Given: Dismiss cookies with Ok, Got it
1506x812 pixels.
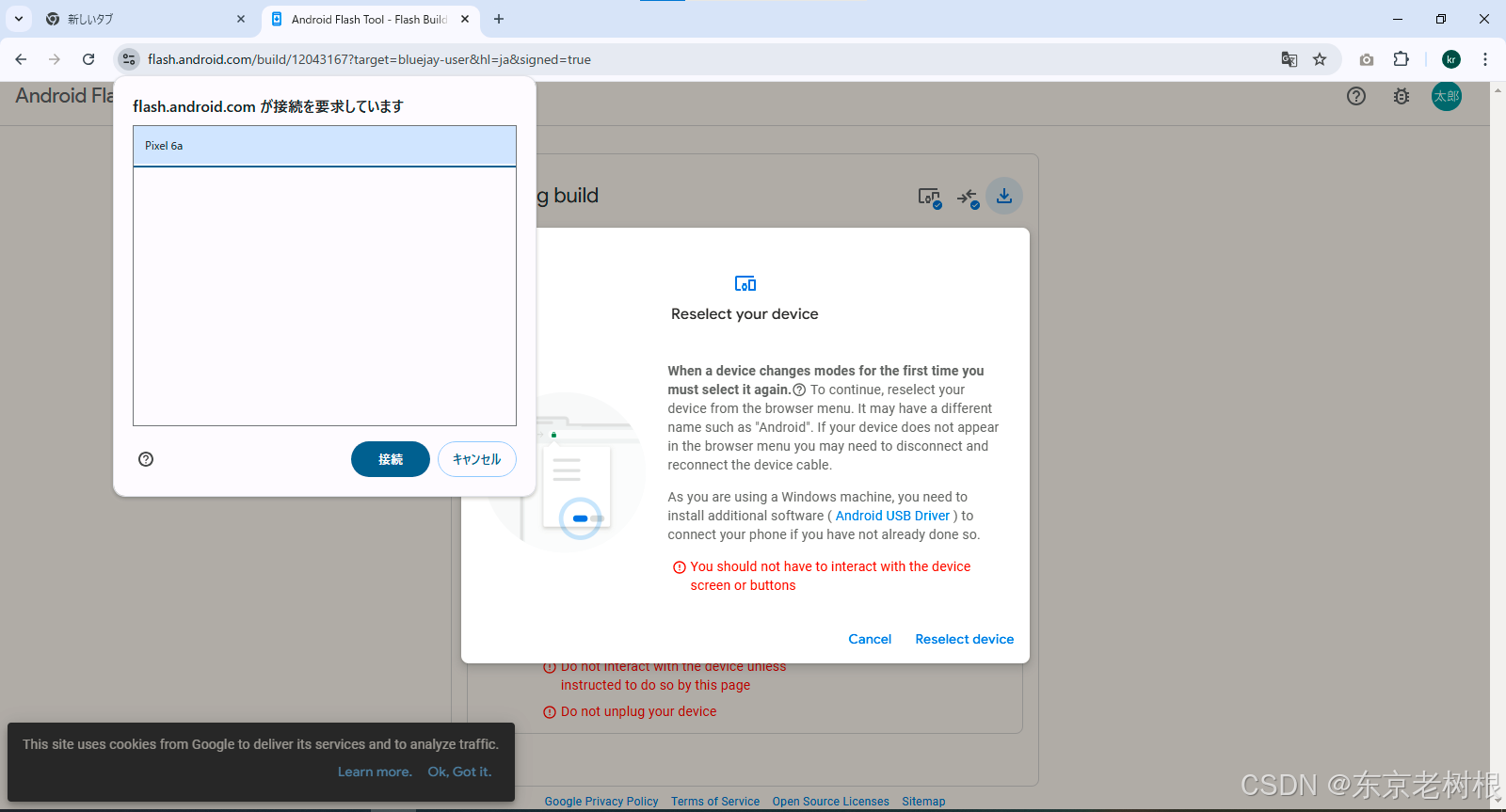Looking at the screenshot, I should pos(459,772).
